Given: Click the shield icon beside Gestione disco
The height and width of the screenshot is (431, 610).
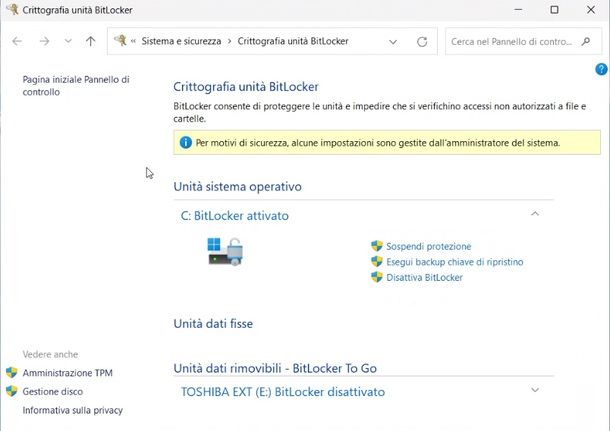Looking at the screenshot, I should point(12,392).
